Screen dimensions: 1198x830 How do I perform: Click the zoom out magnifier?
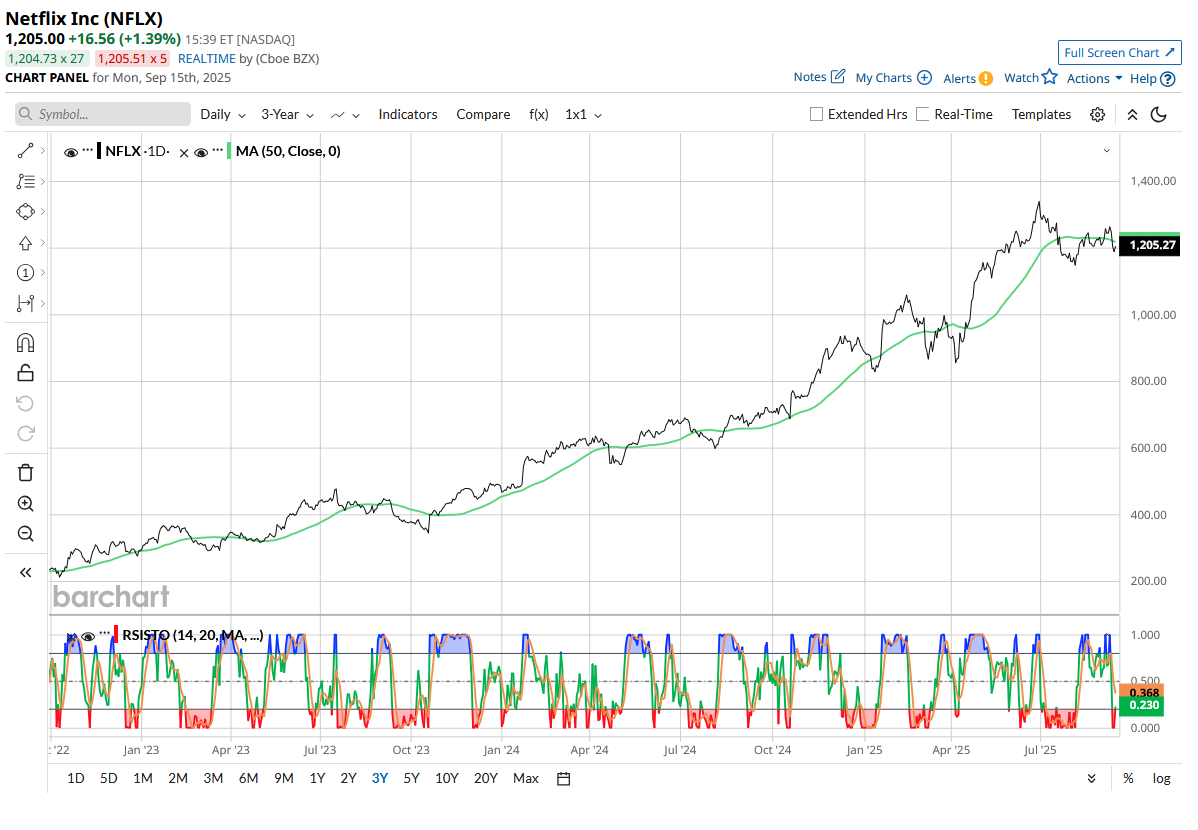point(25,533)
